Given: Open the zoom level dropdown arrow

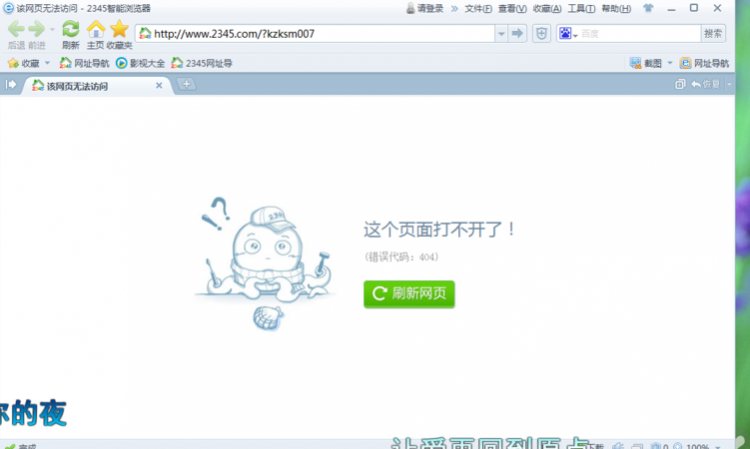Looking at the screenshot, I should point(717,447).
